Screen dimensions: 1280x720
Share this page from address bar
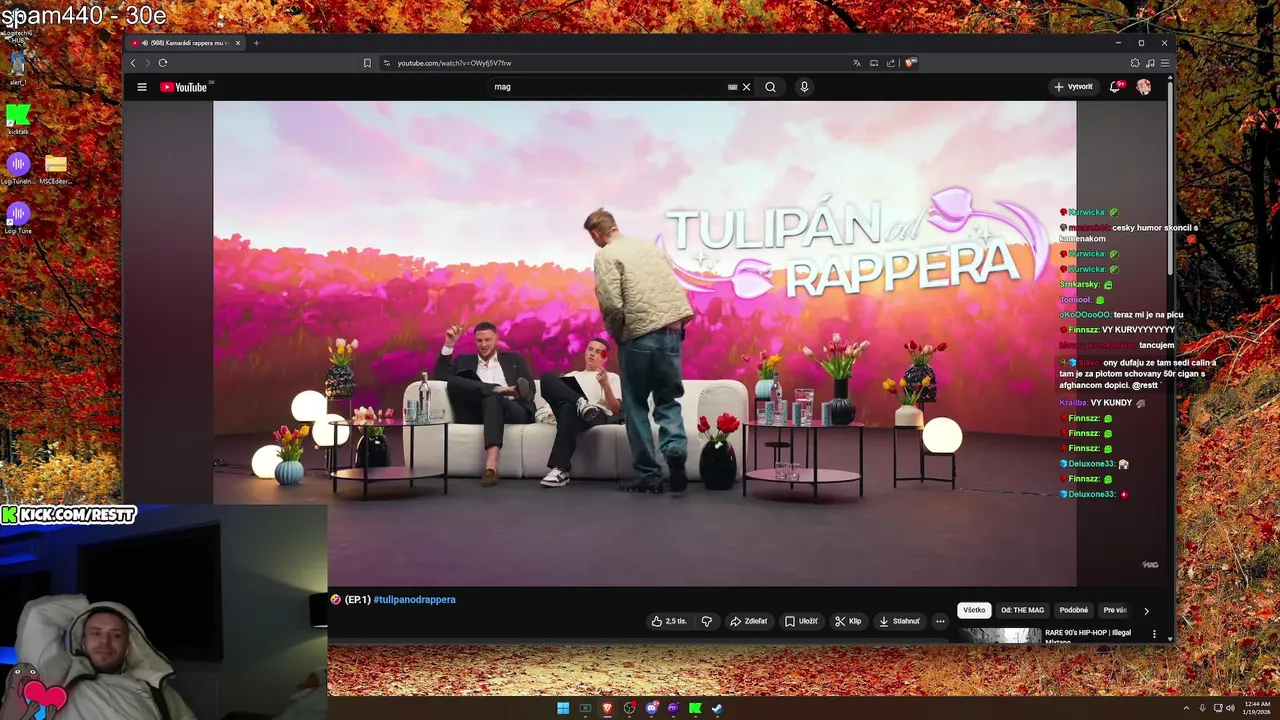pyautogui.click(x=891, y=63)
